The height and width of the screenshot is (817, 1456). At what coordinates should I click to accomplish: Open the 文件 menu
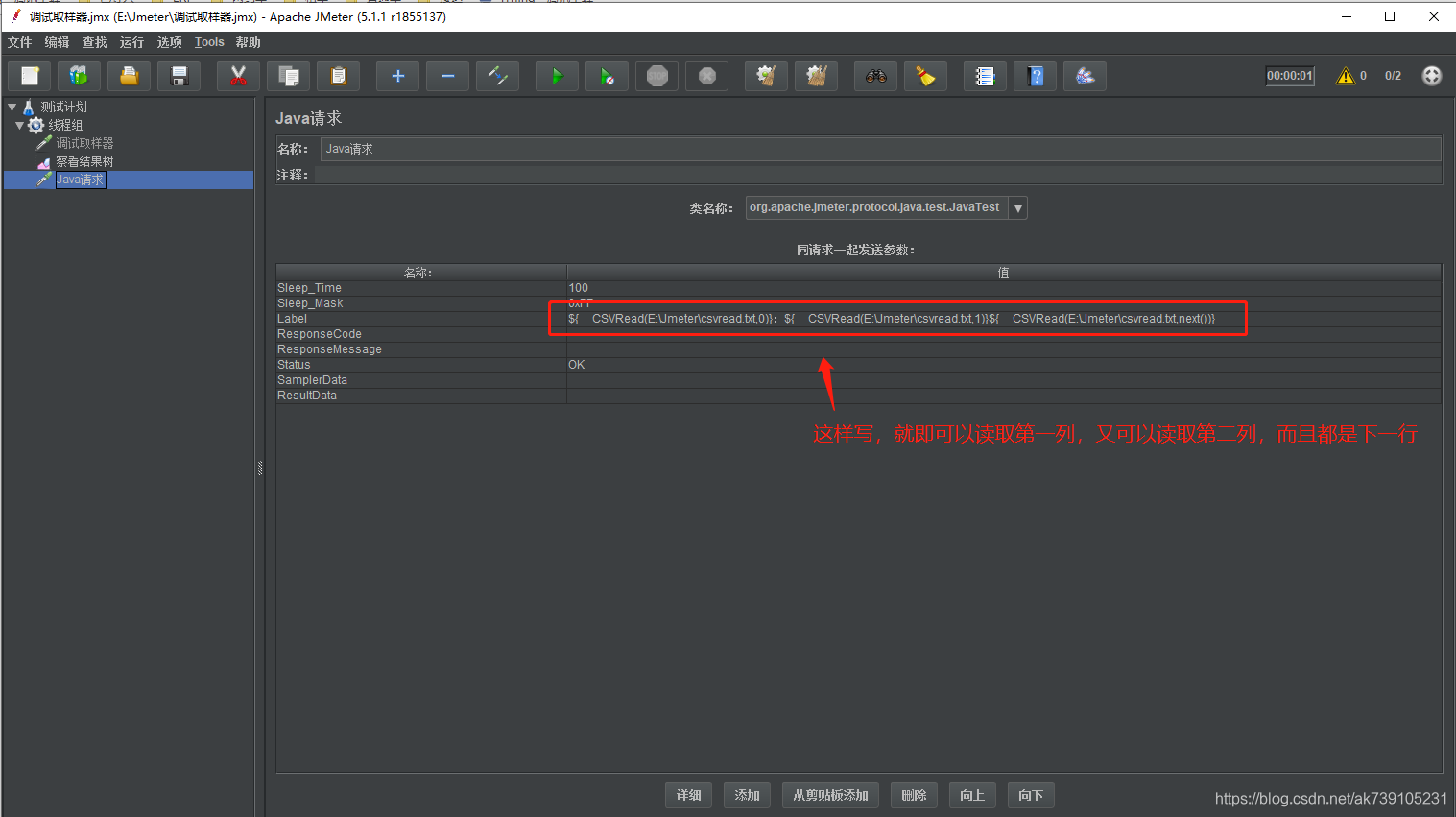pos(19,42)
